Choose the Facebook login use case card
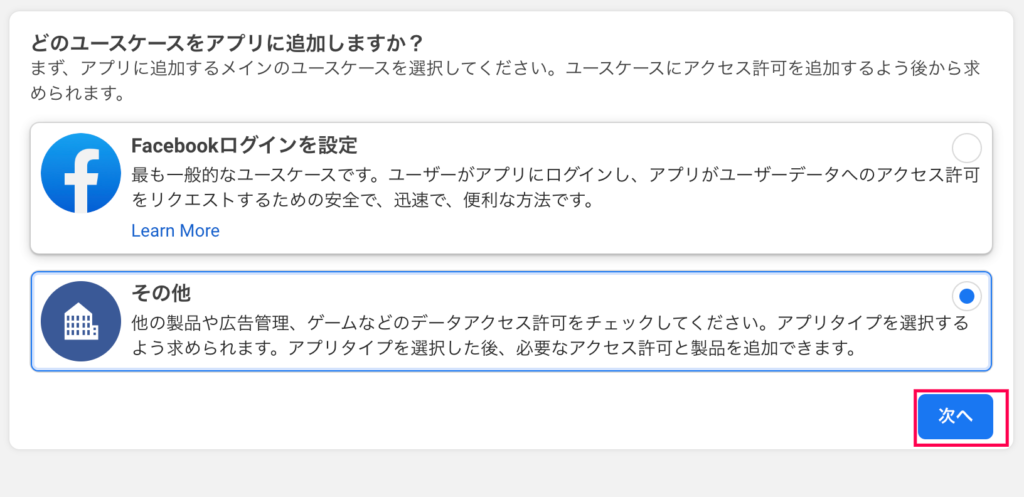 click(511, 188)
